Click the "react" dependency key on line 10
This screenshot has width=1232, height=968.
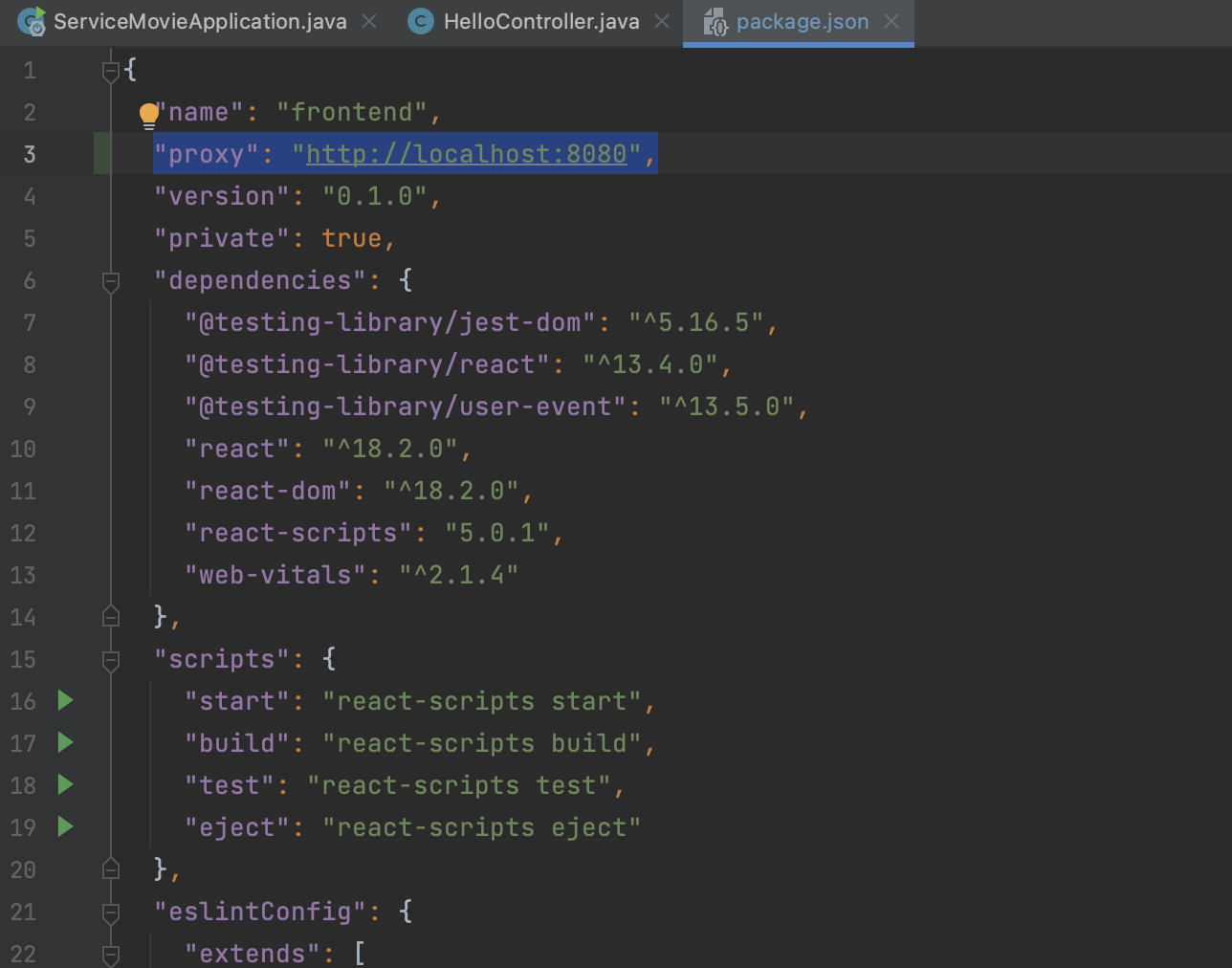[x=237, y=449]
